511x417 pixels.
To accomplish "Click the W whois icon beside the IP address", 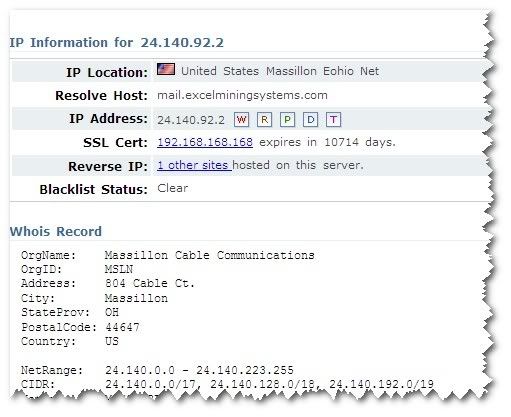I will coord(242,120).
